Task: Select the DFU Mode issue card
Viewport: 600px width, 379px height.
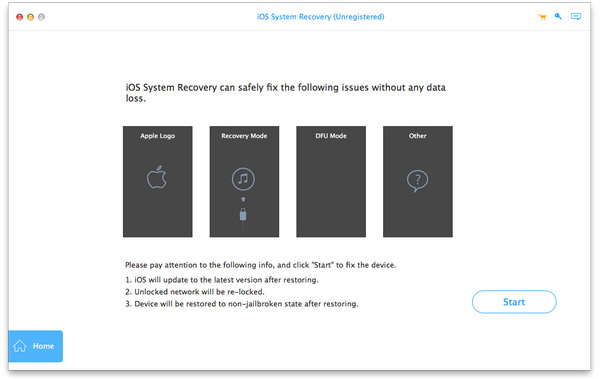Action: point(331,181)
